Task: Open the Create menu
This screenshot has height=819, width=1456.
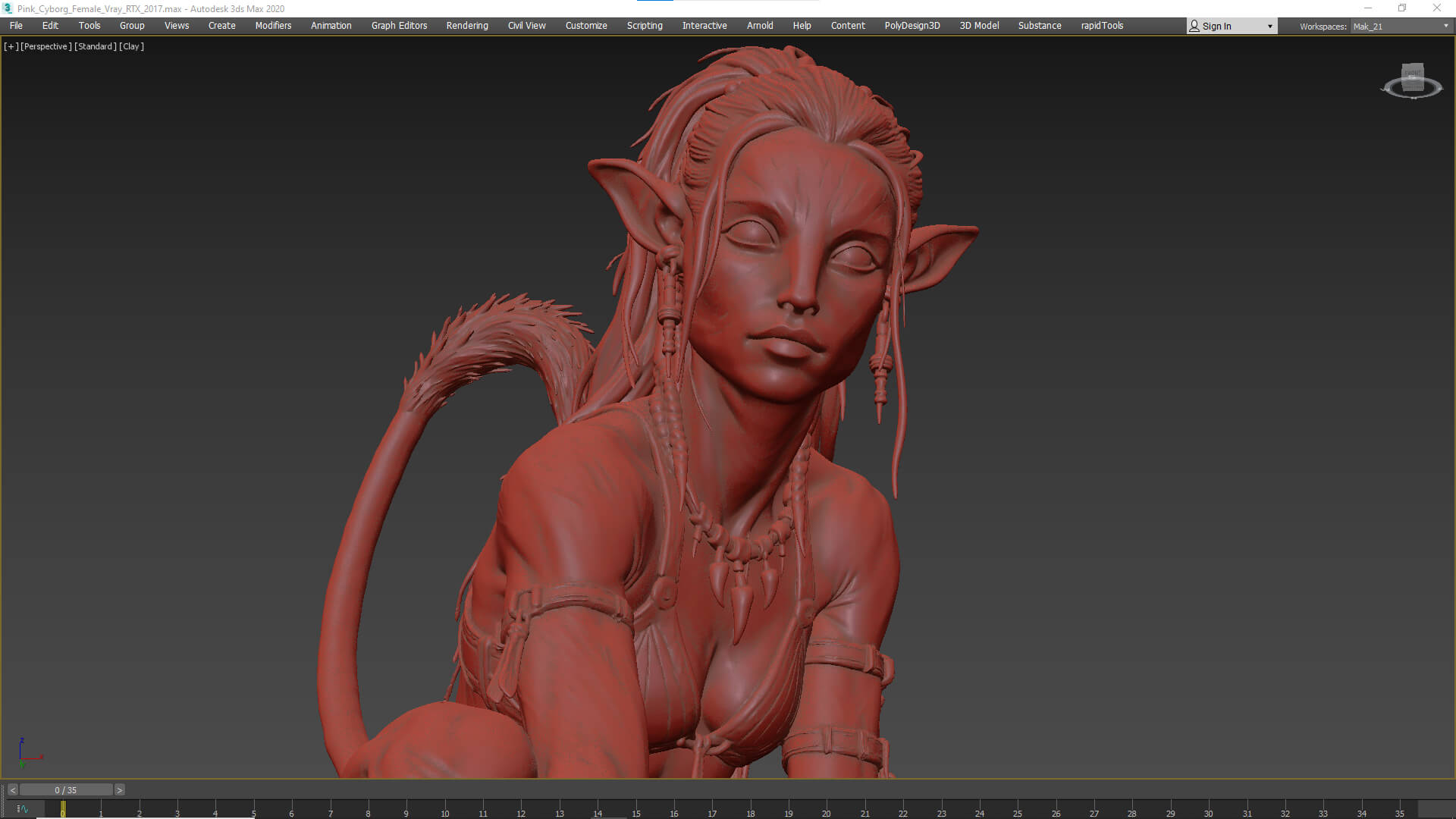Action: click(x=222, y=26)
